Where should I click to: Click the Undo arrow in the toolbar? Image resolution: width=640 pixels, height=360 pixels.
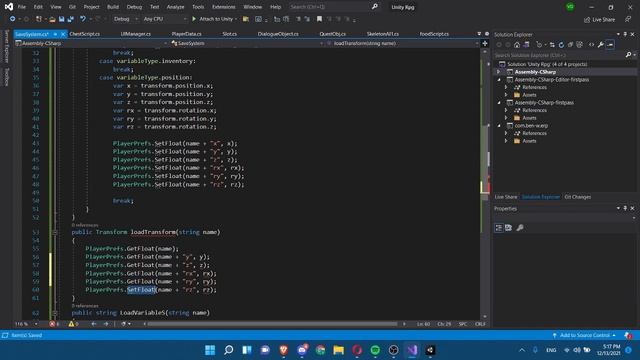point(83,19)
